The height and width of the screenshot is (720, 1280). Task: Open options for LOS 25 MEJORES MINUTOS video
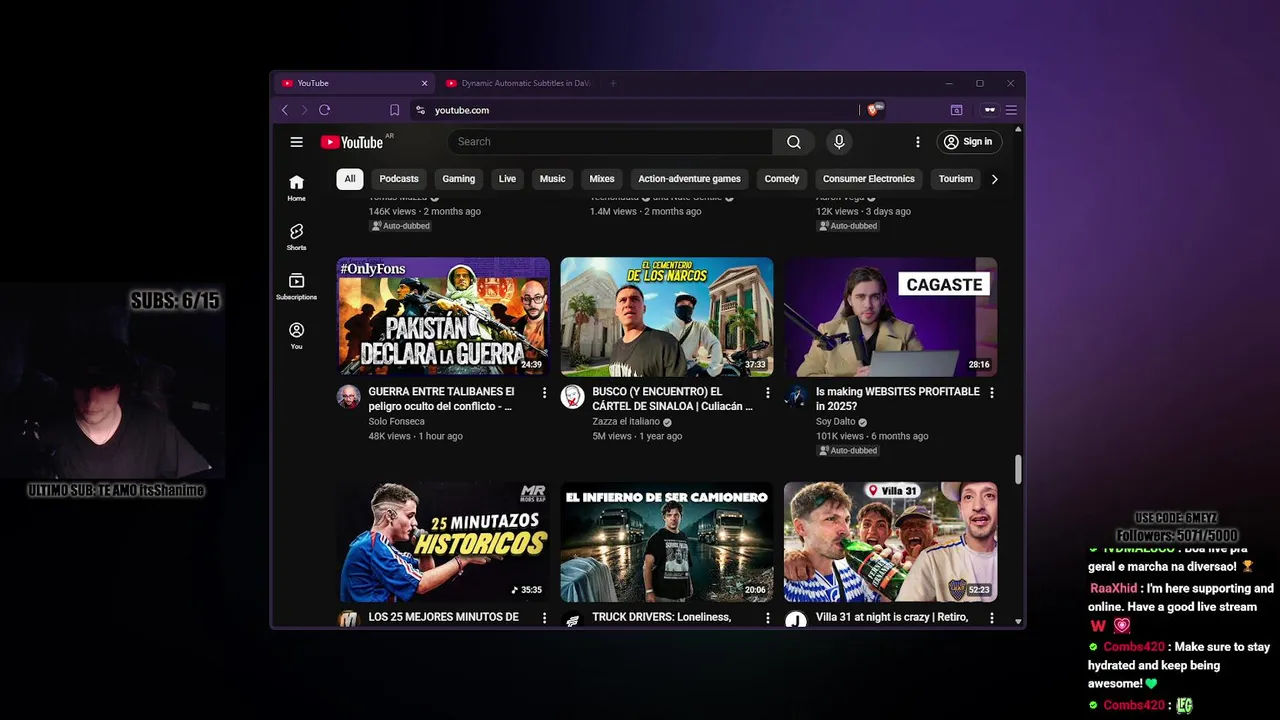click(x=544, y=618)
